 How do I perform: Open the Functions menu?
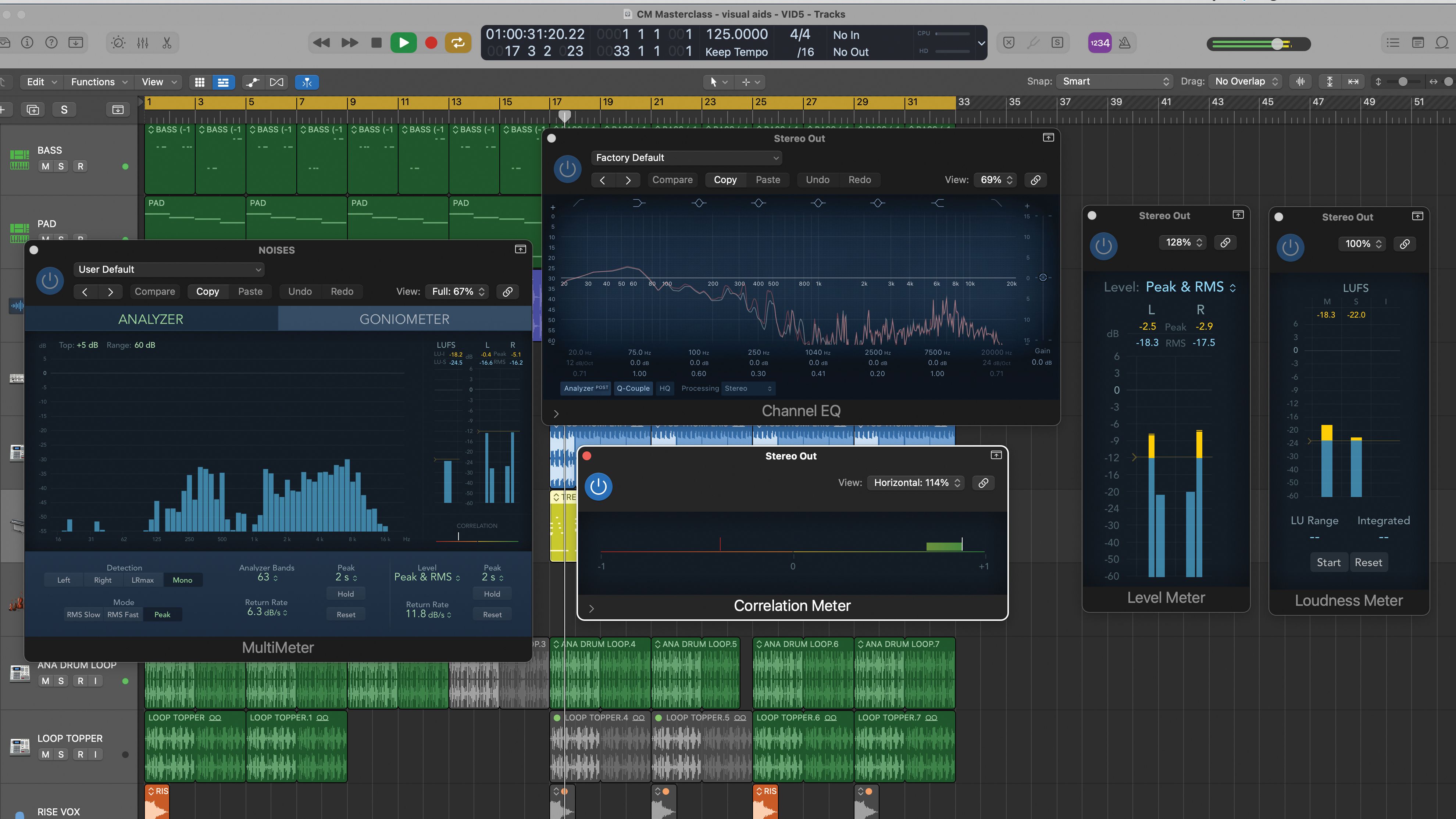[x=95, y=82]
